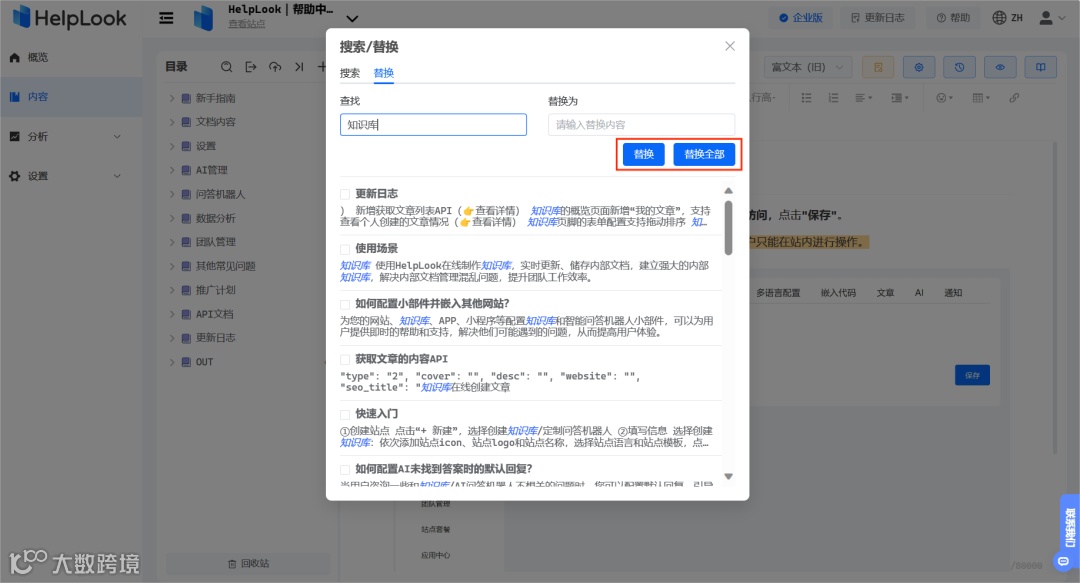Open version history with the clock icon
This screenshot has height=583, width=1080.
(x=960, y=66)
